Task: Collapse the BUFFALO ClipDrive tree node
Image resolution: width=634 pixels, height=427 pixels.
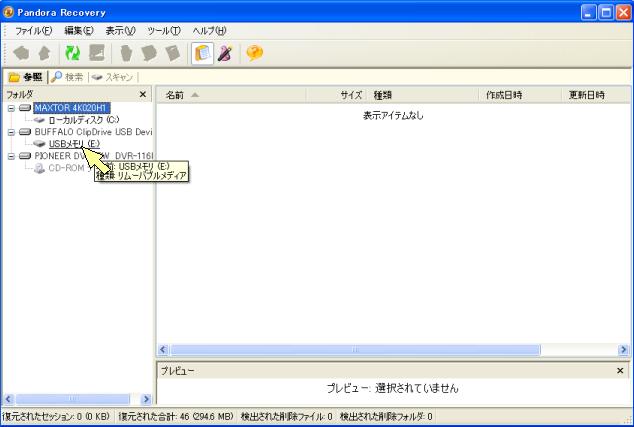Action: [11, 132]
